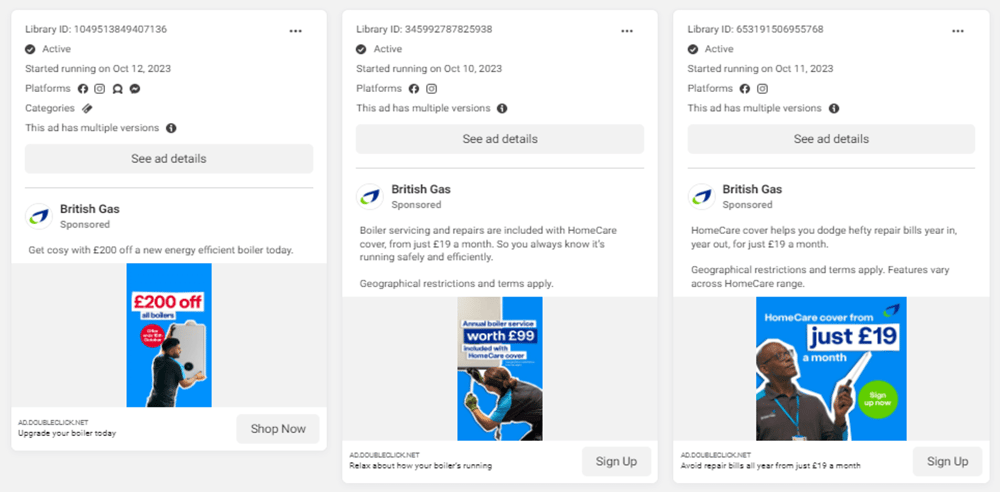The height and width of the screenshot is (492, 1000).
Task: Click 'Boiler servicing and repairs are included' text
Action: pyautogui.click(x=489, y=244)
